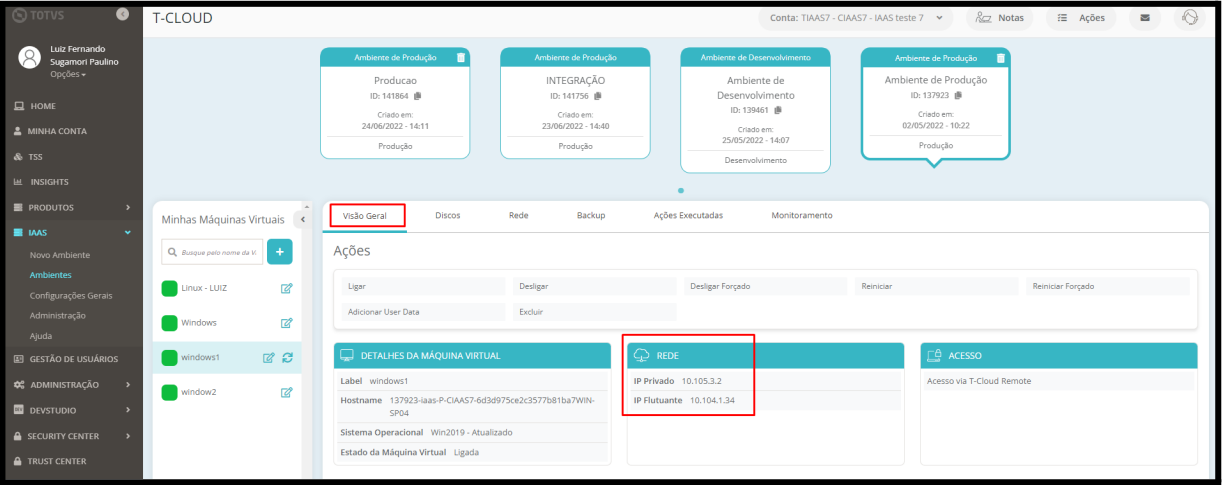This screenshot has width=1222, height=485.
Task: Collapse the TOTVS sidebar with the arrow button
Action: 123,16
